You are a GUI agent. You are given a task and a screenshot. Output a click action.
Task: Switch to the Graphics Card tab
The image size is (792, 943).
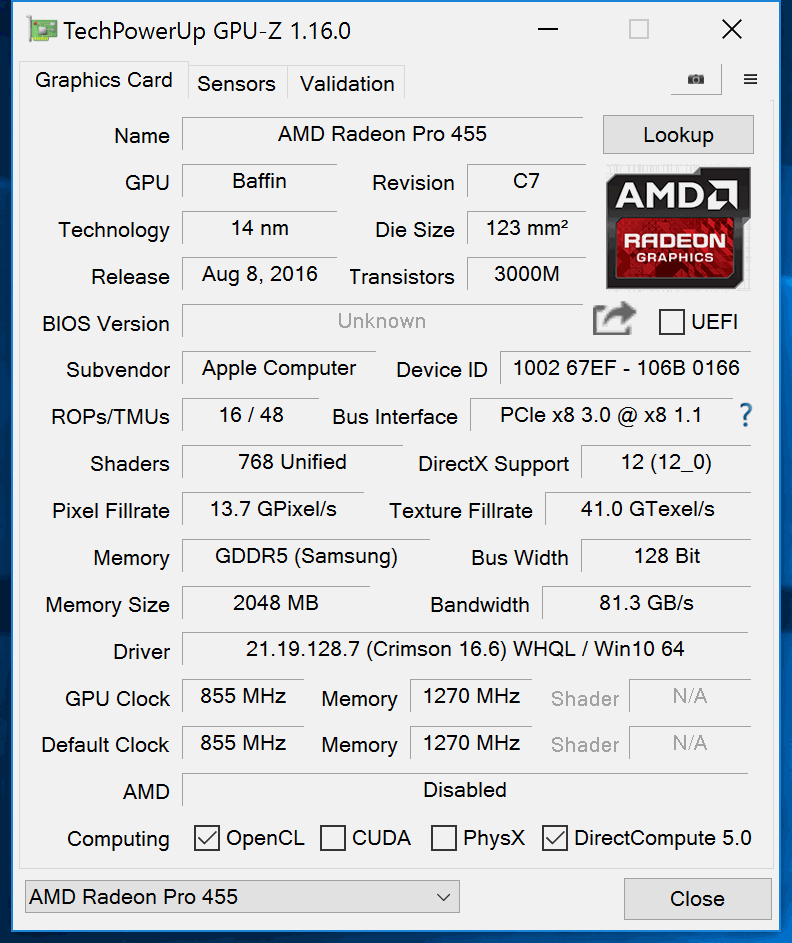click(103, 80)
